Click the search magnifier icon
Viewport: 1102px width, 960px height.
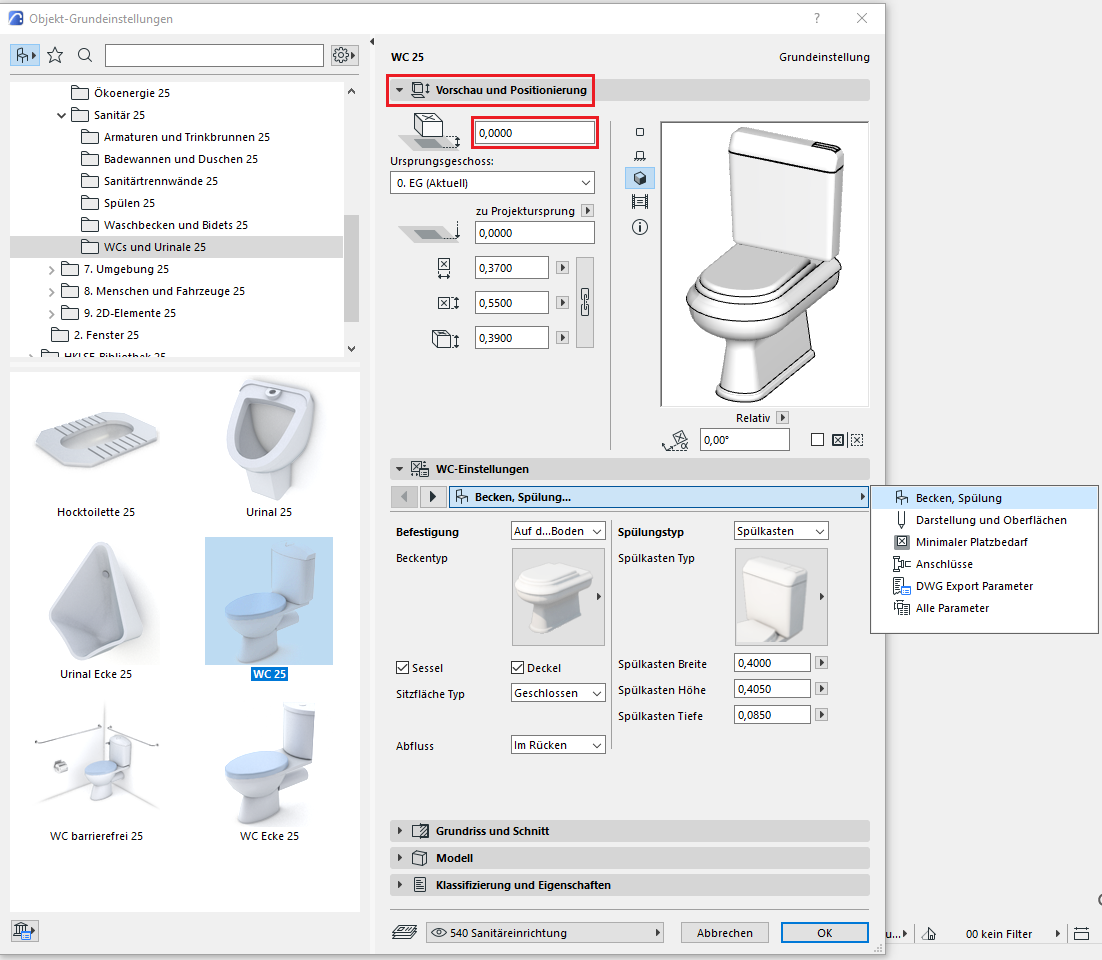85,55
